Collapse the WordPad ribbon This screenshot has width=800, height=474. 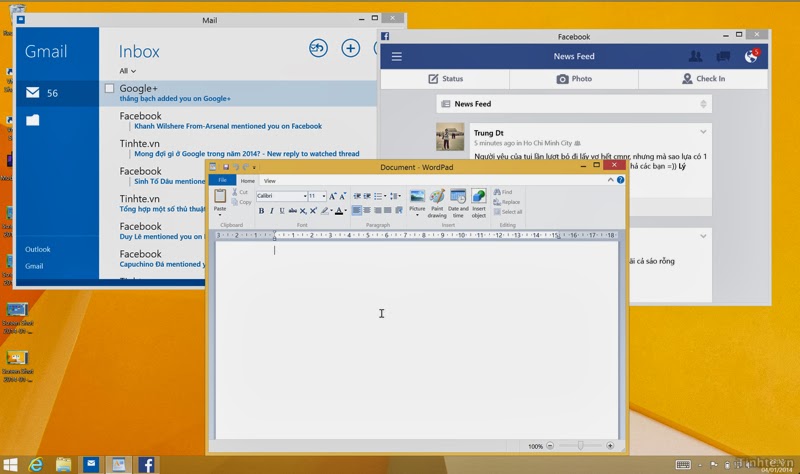610,180
